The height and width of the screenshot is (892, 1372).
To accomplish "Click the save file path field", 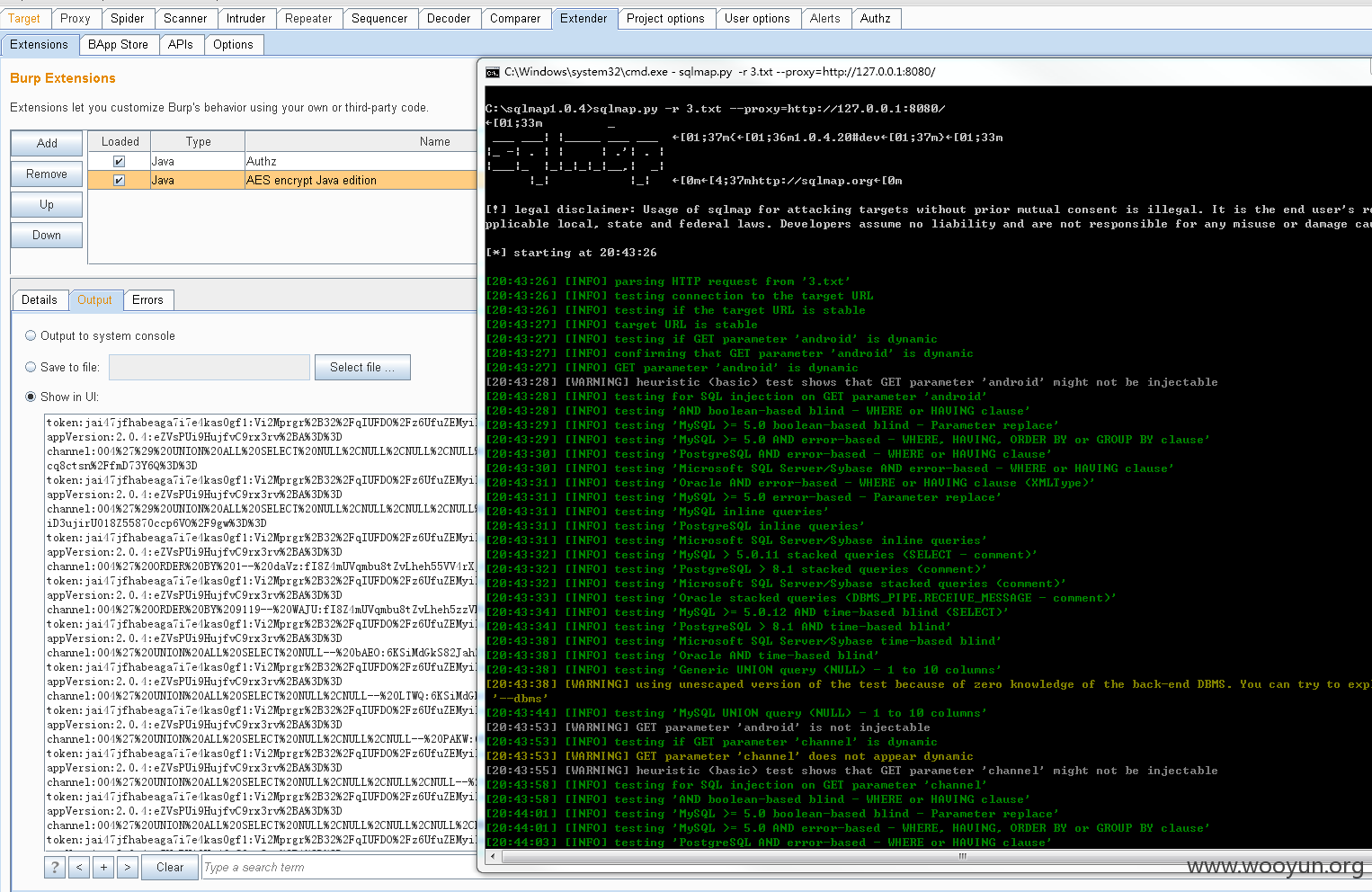I will click(209, 367).
